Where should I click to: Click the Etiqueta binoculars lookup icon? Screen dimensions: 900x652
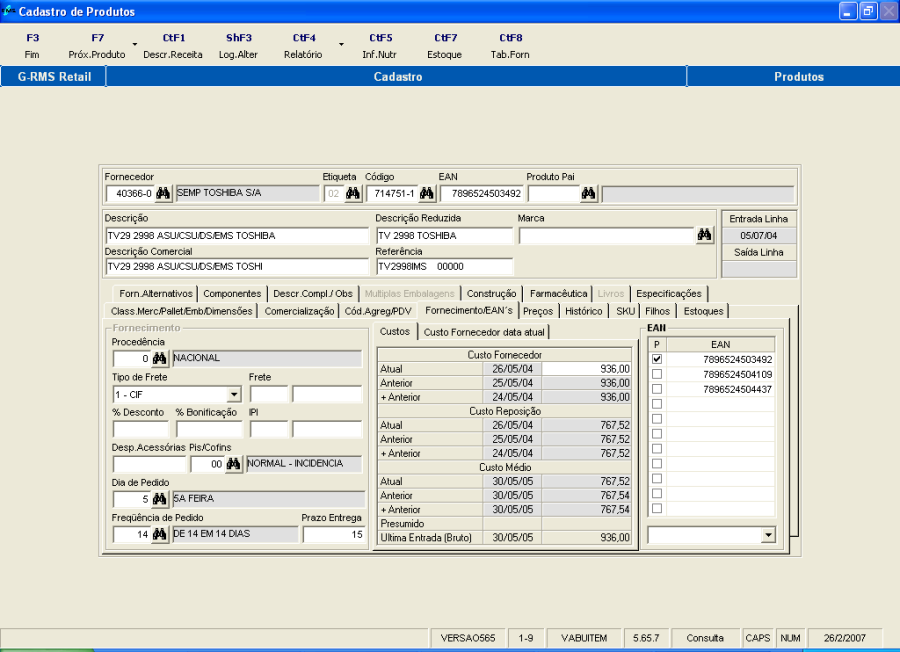click(352, 193)
